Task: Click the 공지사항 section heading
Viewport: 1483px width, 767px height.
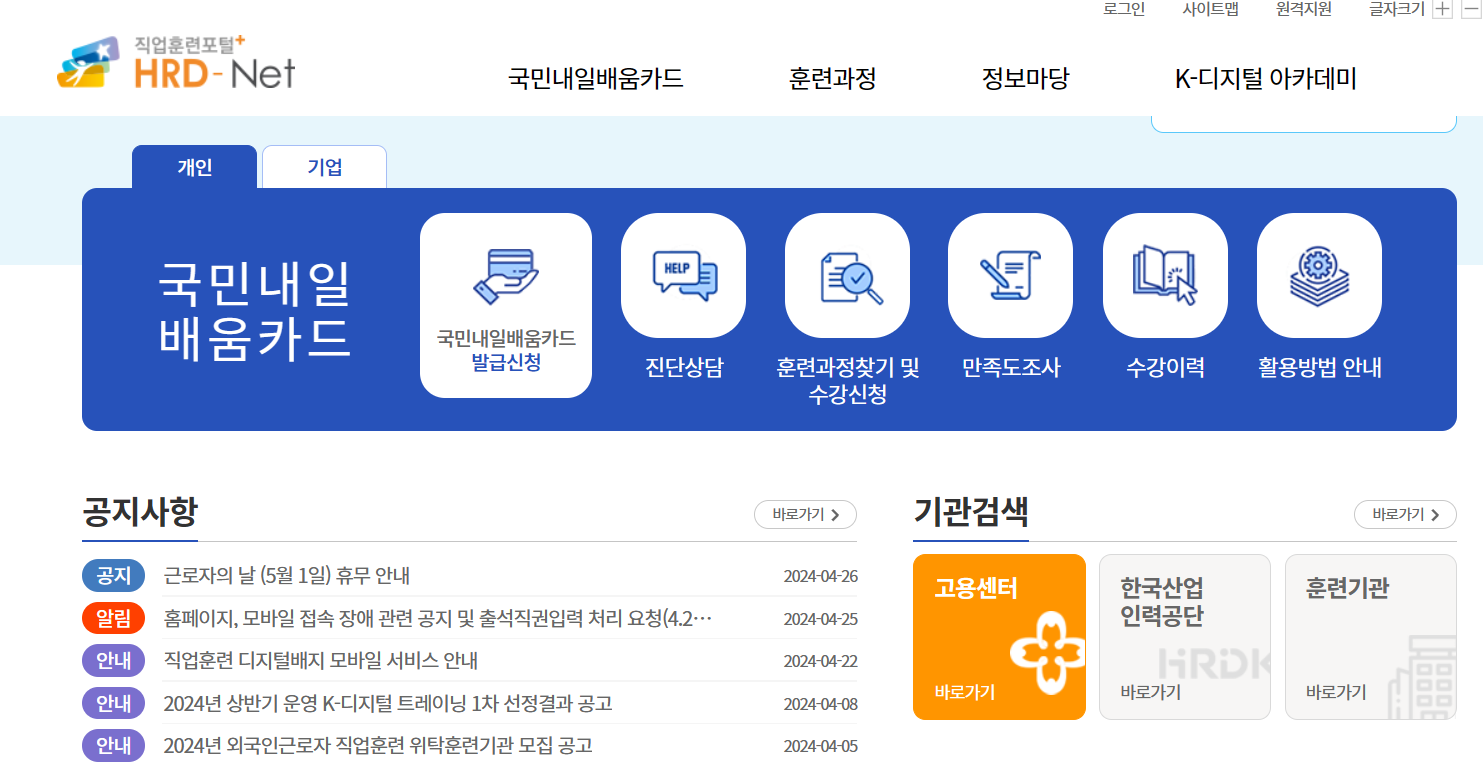Action: [140, 513]
